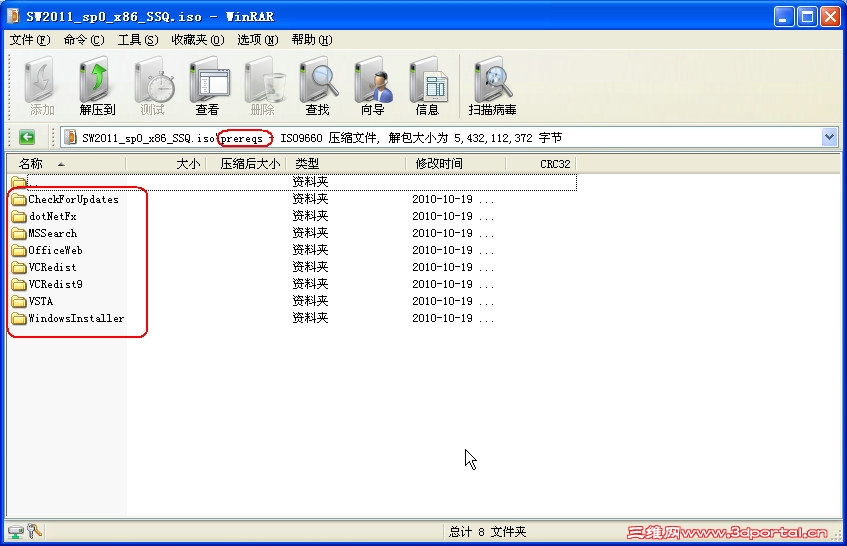Click the Delete (删除) toolbar icon
Image resolution: width=847 pixels, height=546 pixels.
click(x=263, y=86)
